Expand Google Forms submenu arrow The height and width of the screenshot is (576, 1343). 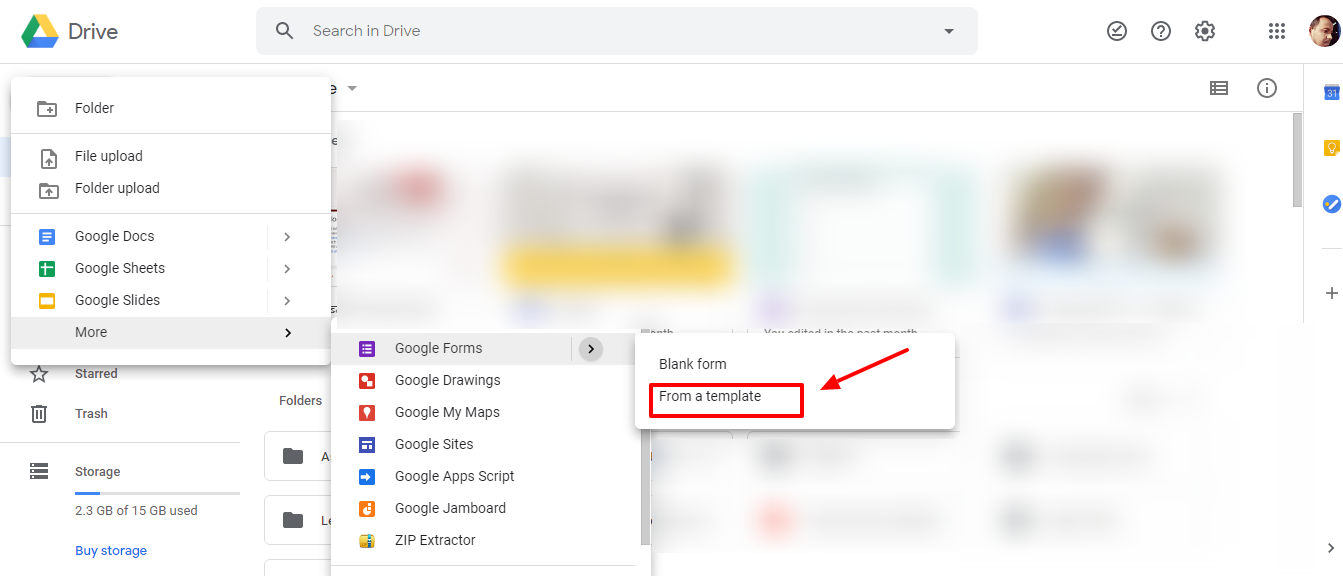coord(591,348)
